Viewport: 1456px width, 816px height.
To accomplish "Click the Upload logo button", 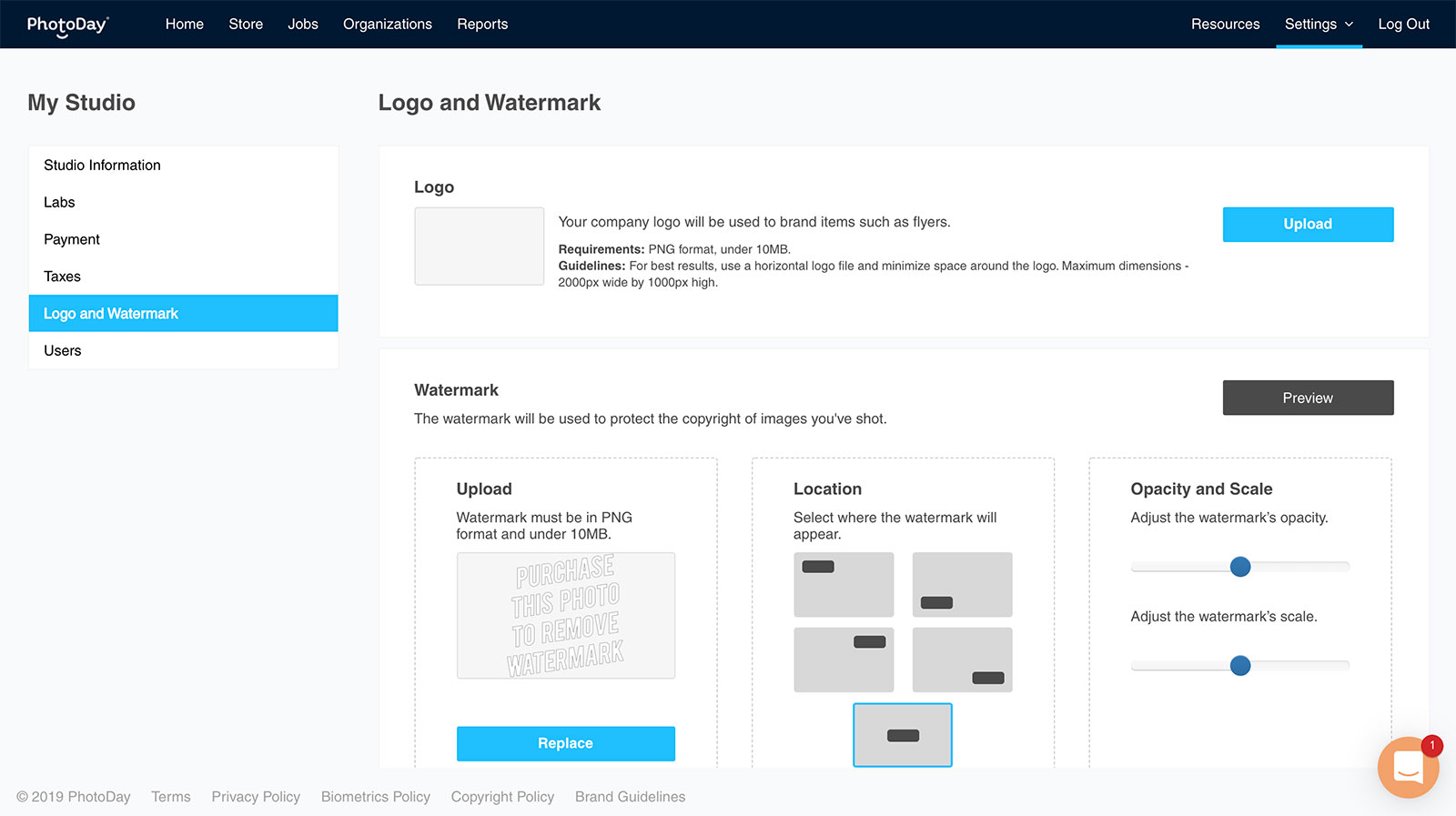I will pyautogui.click(x=1308, y=224).
